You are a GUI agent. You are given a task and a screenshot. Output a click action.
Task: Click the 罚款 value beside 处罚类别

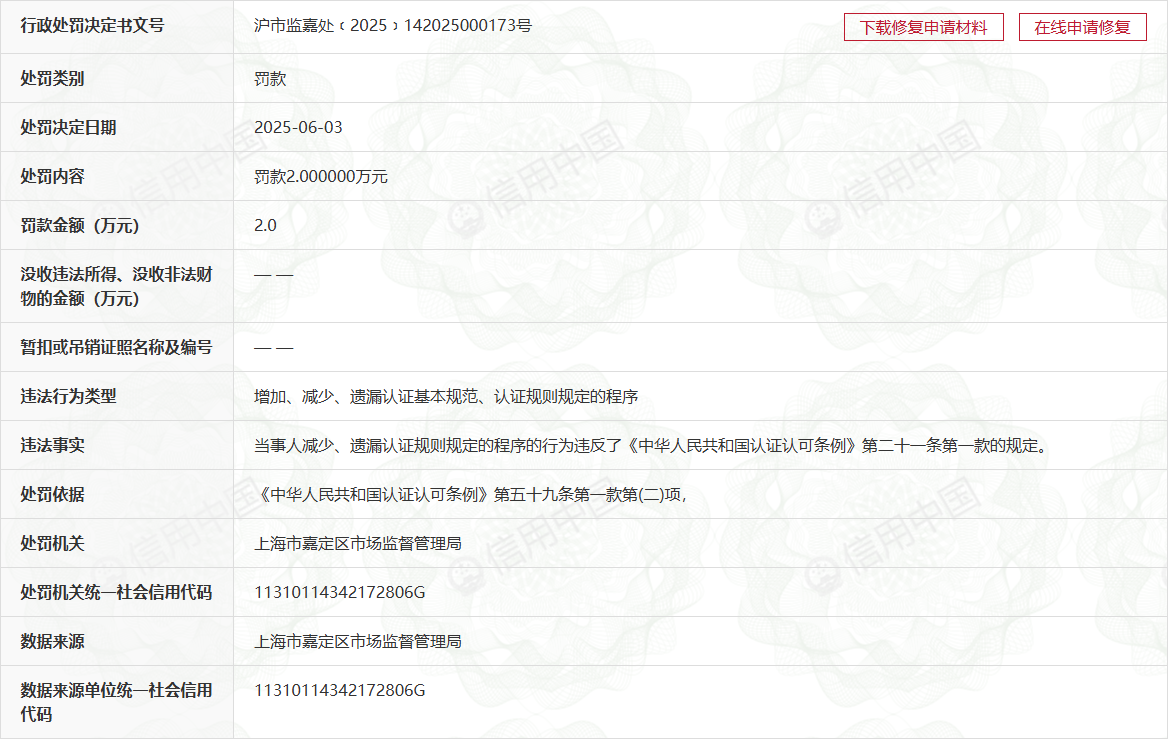pyautogui.click(x=270, y=78)
